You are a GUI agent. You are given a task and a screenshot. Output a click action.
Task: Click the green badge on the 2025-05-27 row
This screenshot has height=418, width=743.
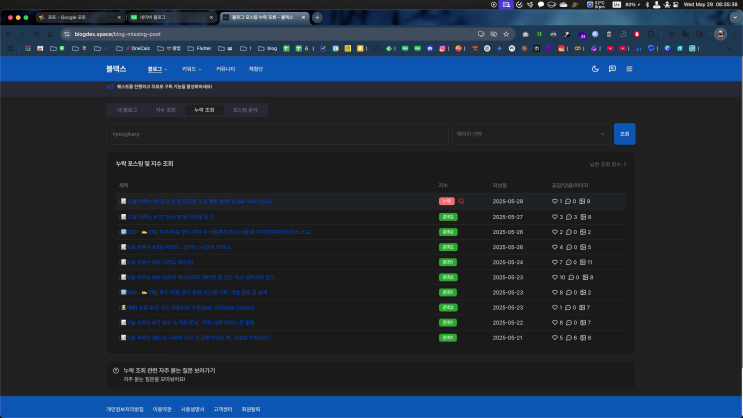[448, 217]
